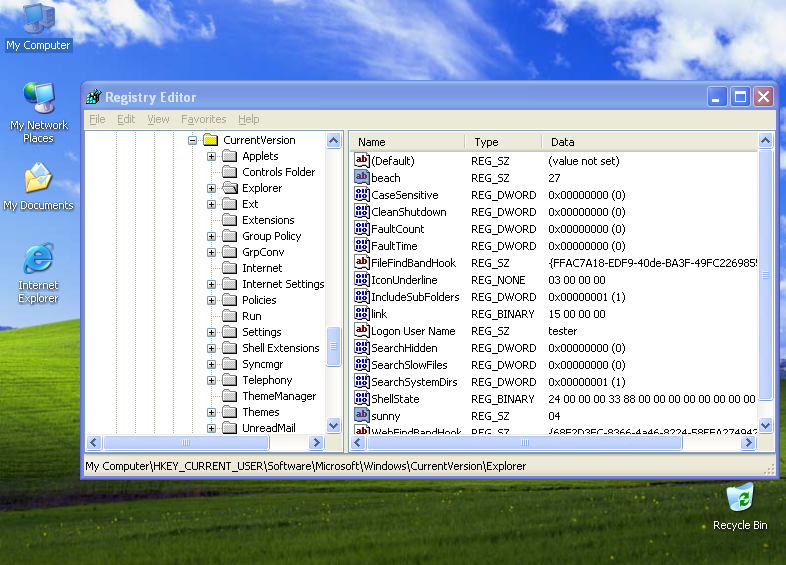Click the binary icon beside link value

click(361, 314)
